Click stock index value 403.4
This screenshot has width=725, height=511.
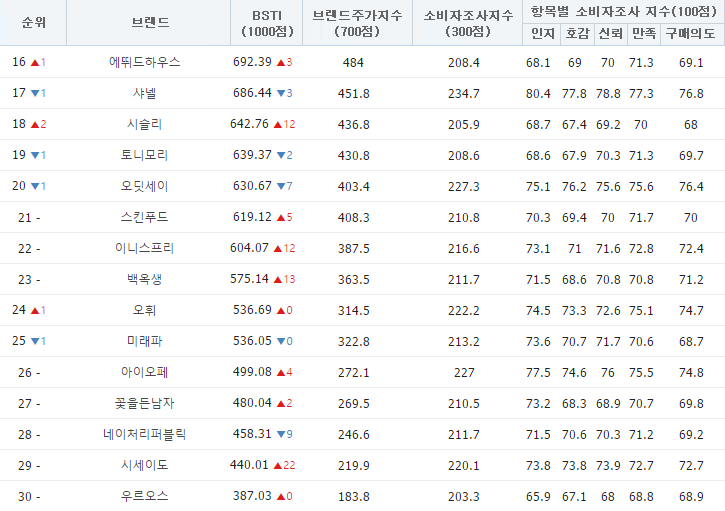point(353,186)
